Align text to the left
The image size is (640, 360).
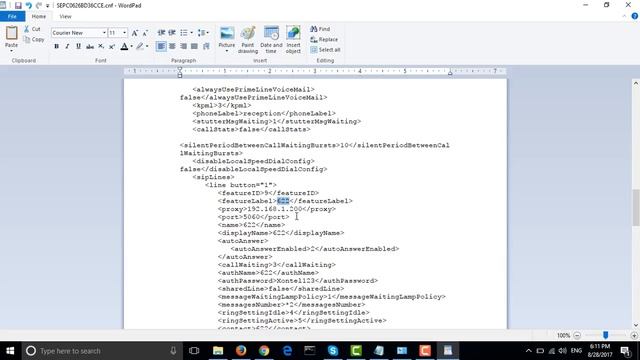(161, 46)
